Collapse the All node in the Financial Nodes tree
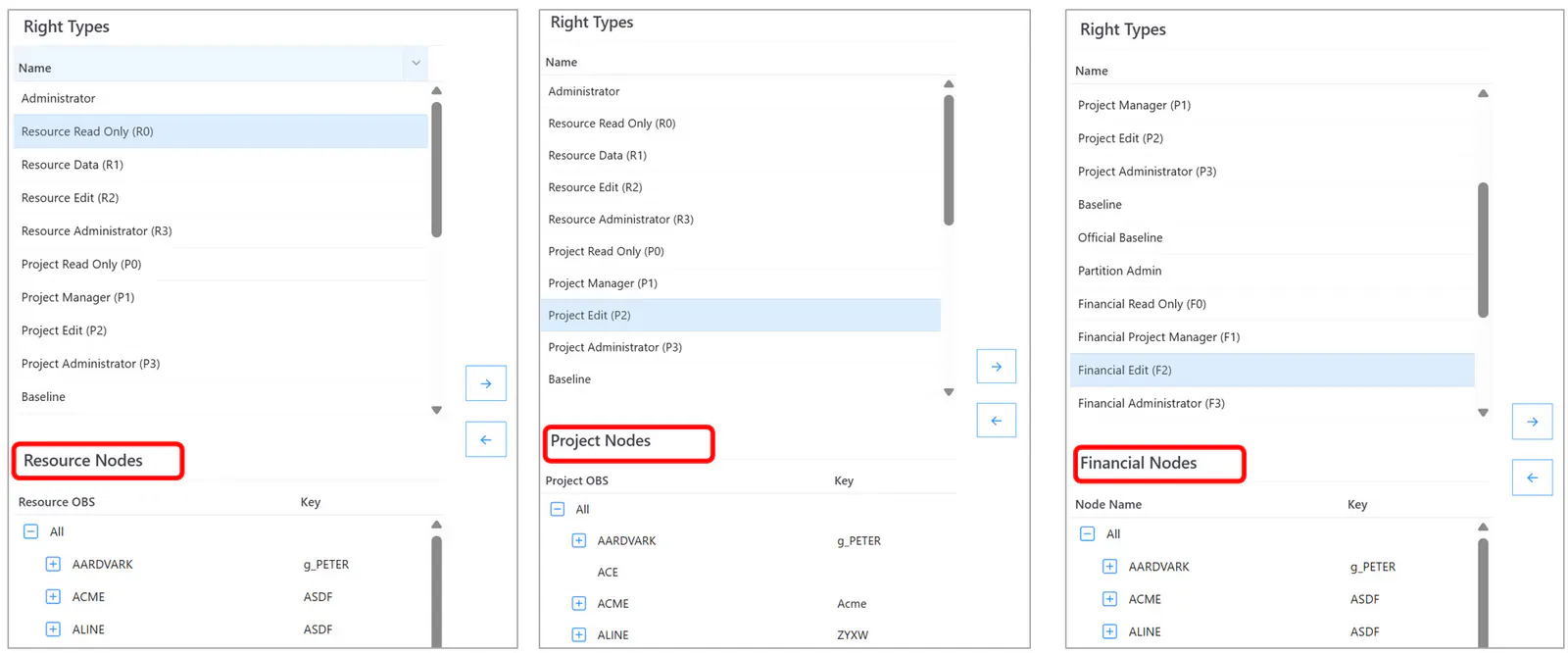The width and height of the screenshot is (1568, 653). point(1087,534)
